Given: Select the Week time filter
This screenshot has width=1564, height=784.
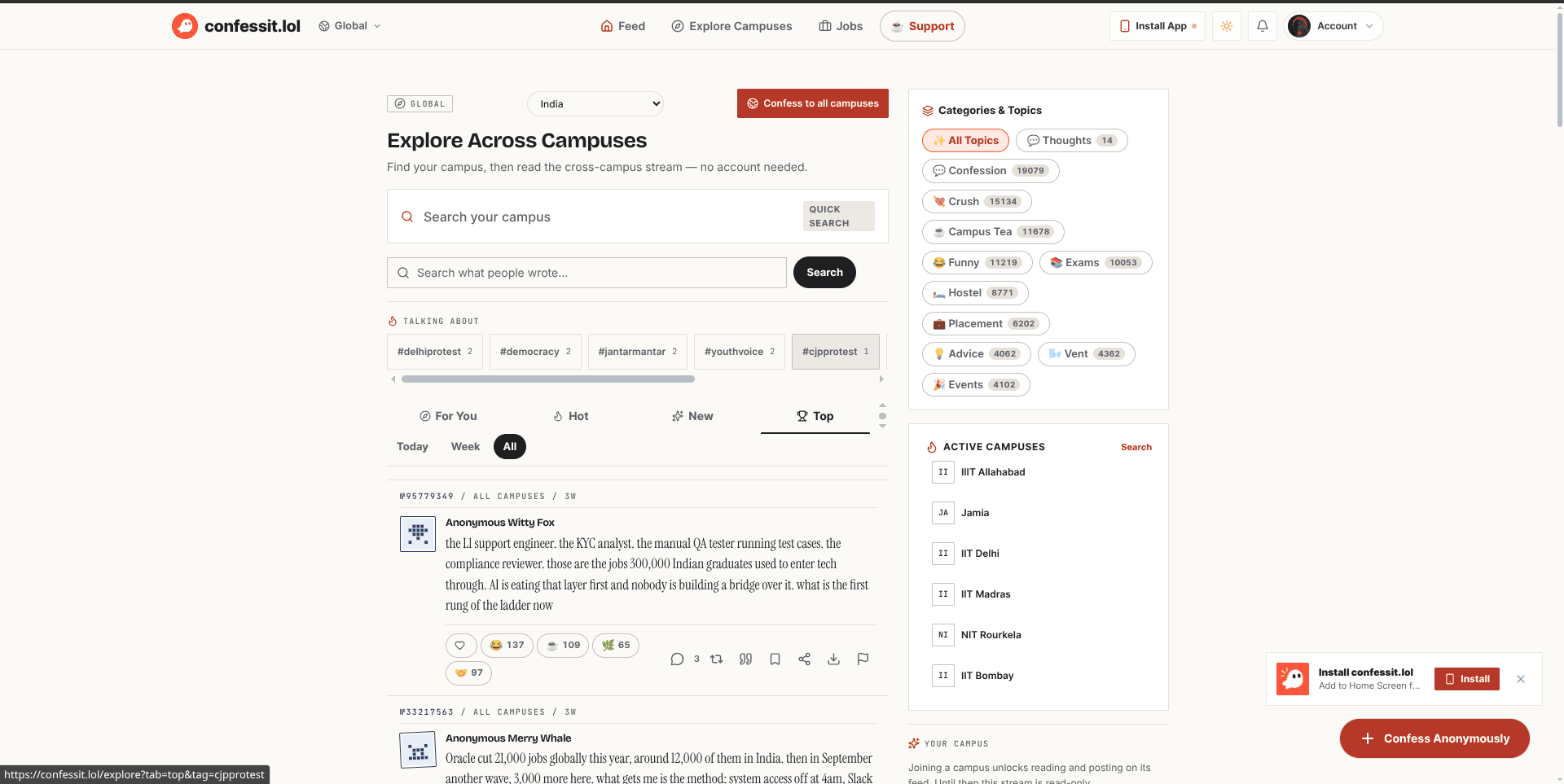Looking at the screenshot, I should [465, 447].
